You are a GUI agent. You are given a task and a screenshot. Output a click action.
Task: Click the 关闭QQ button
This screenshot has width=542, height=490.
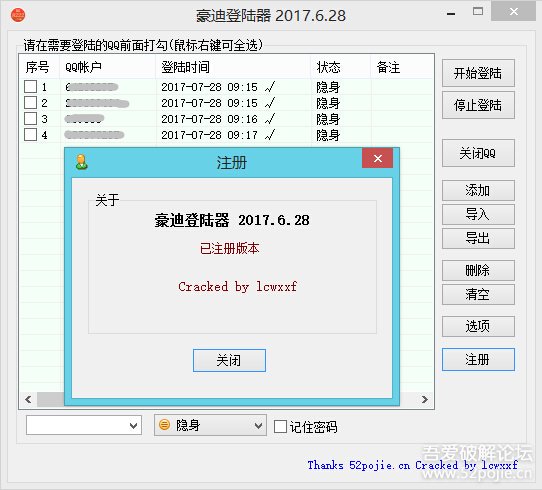(x=478, y=153)
